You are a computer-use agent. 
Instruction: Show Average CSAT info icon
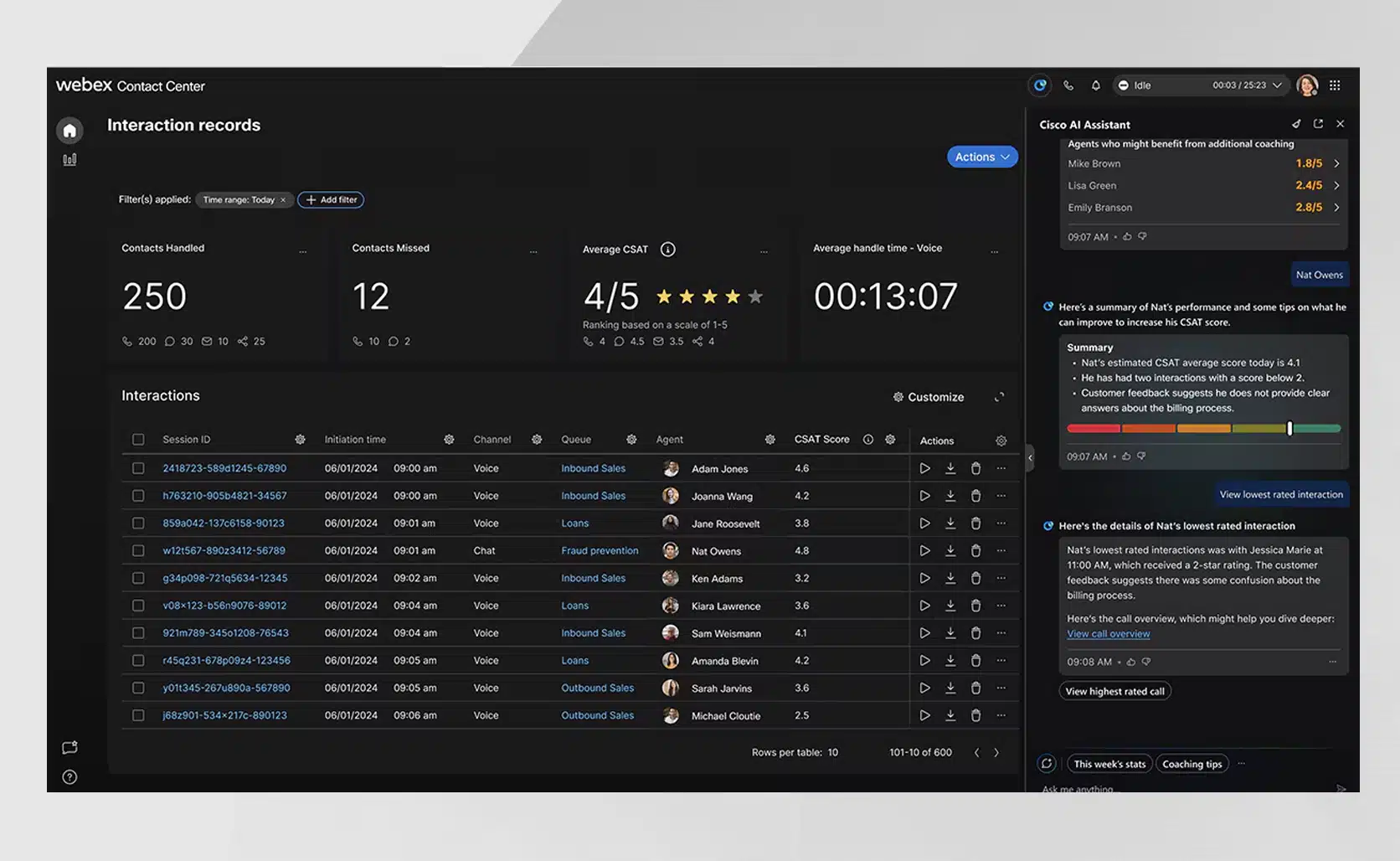pos(667,249)
